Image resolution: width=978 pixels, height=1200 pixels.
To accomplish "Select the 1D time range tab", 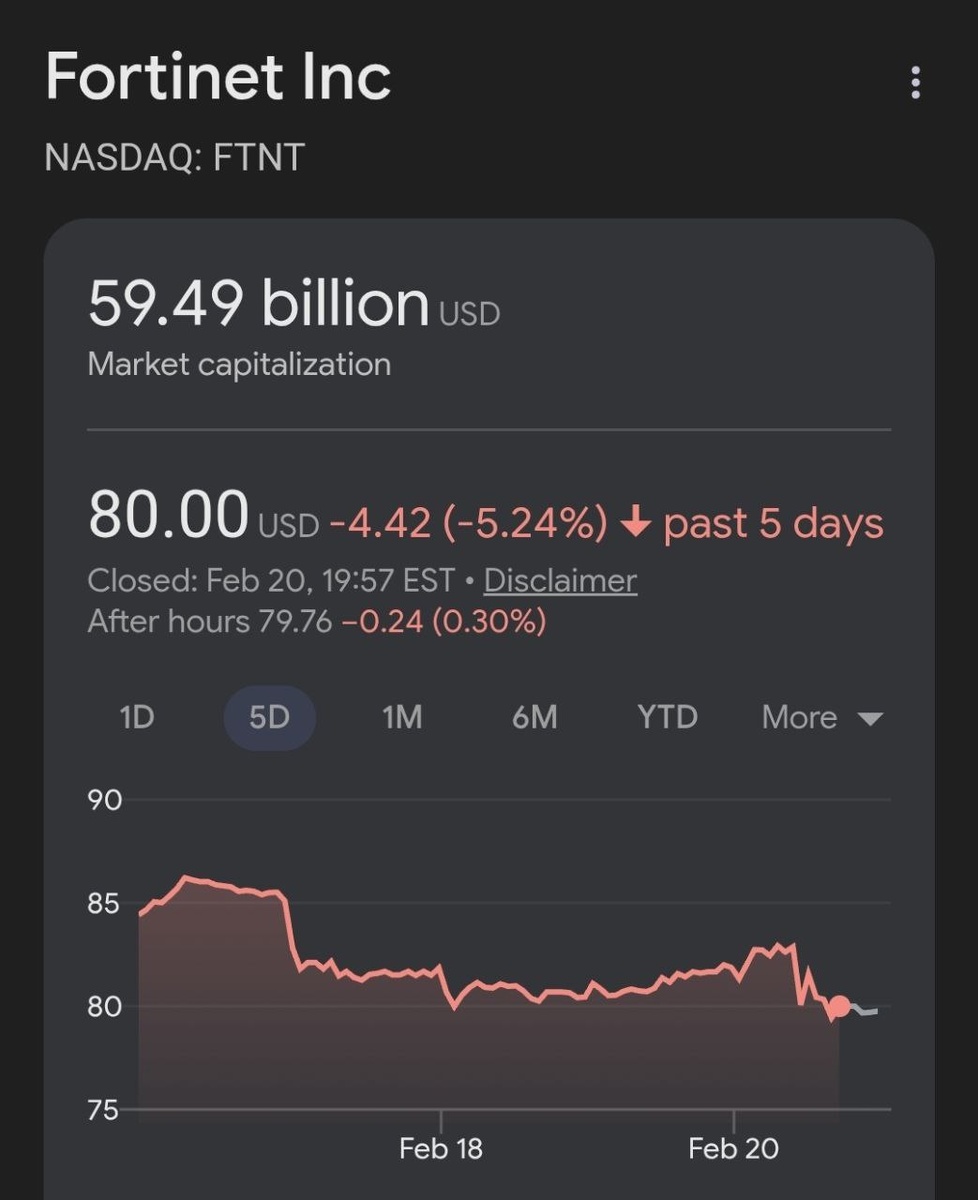I will pyautogui.click(x=136, y=717).
